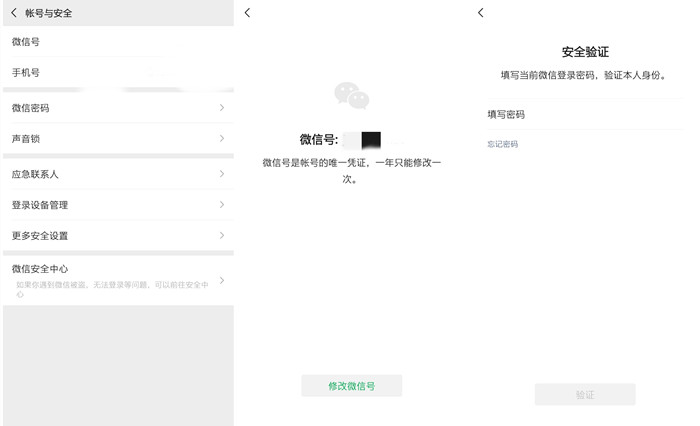Open the 微信号 row
This screenshot has height=426, width=700.
pyautogui.click(x=118, y=42)
